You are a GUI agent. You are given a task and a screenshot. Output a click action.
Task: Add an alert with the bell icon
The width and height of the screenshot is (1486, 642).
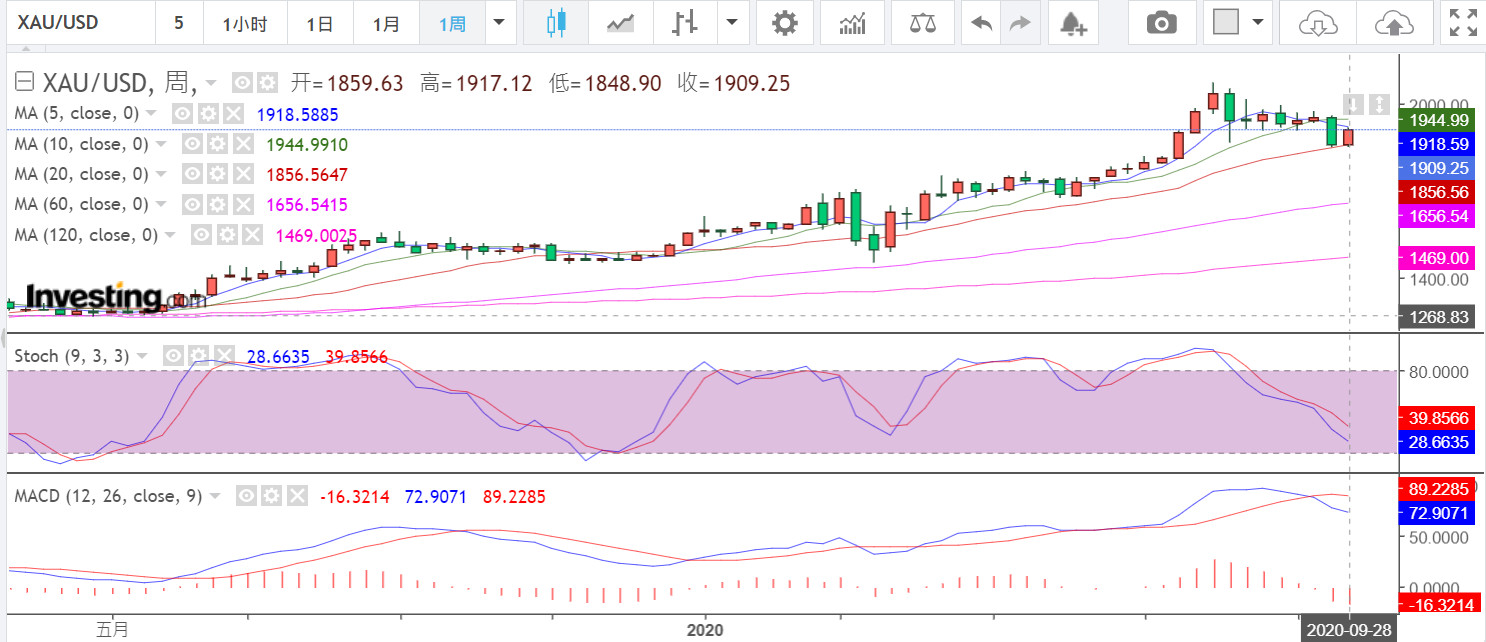point(1072,23)
